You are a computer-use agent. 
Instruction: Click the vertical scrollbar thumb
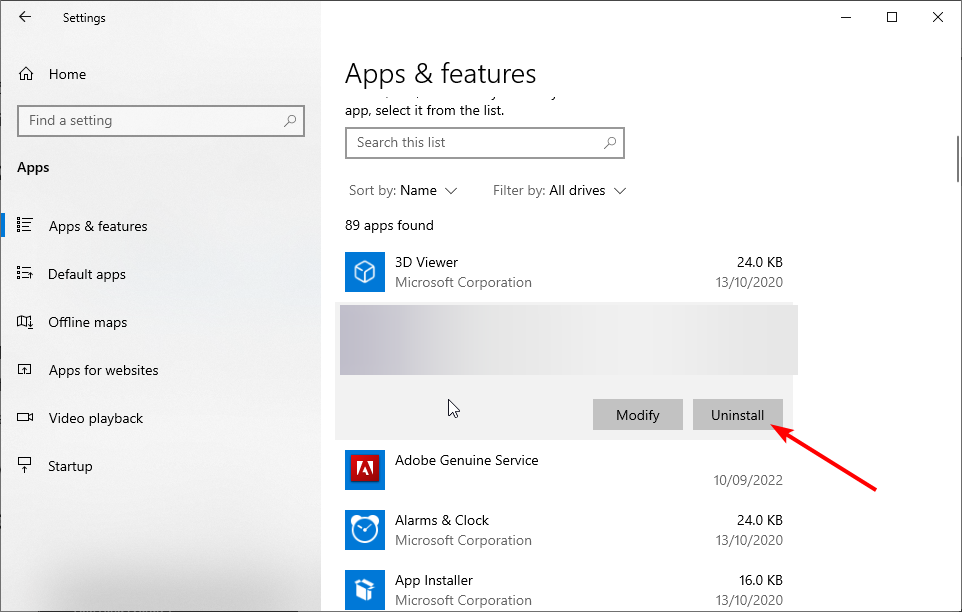[x=958, y=159]
